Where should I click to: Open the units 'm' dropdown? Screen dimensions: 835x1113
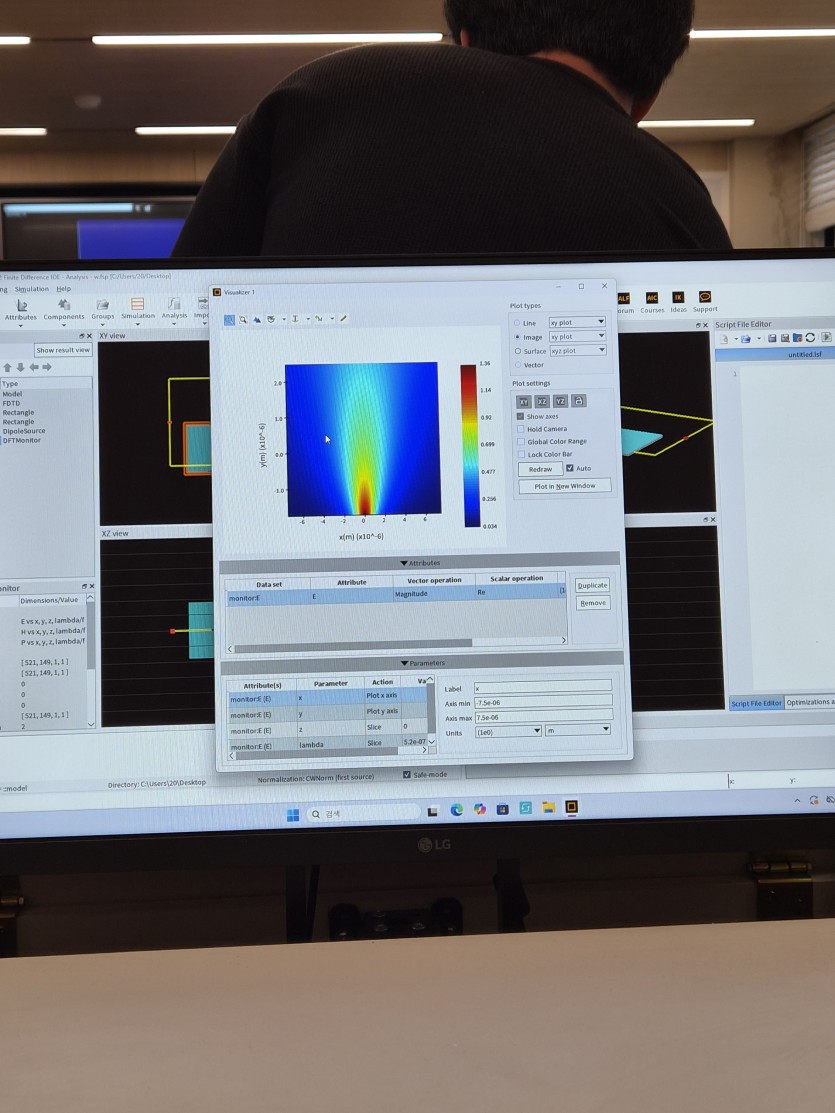[578, 729]
